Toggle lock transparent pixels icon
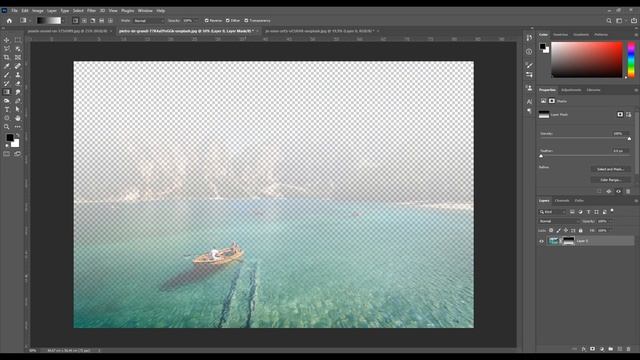 click(551, 231)
